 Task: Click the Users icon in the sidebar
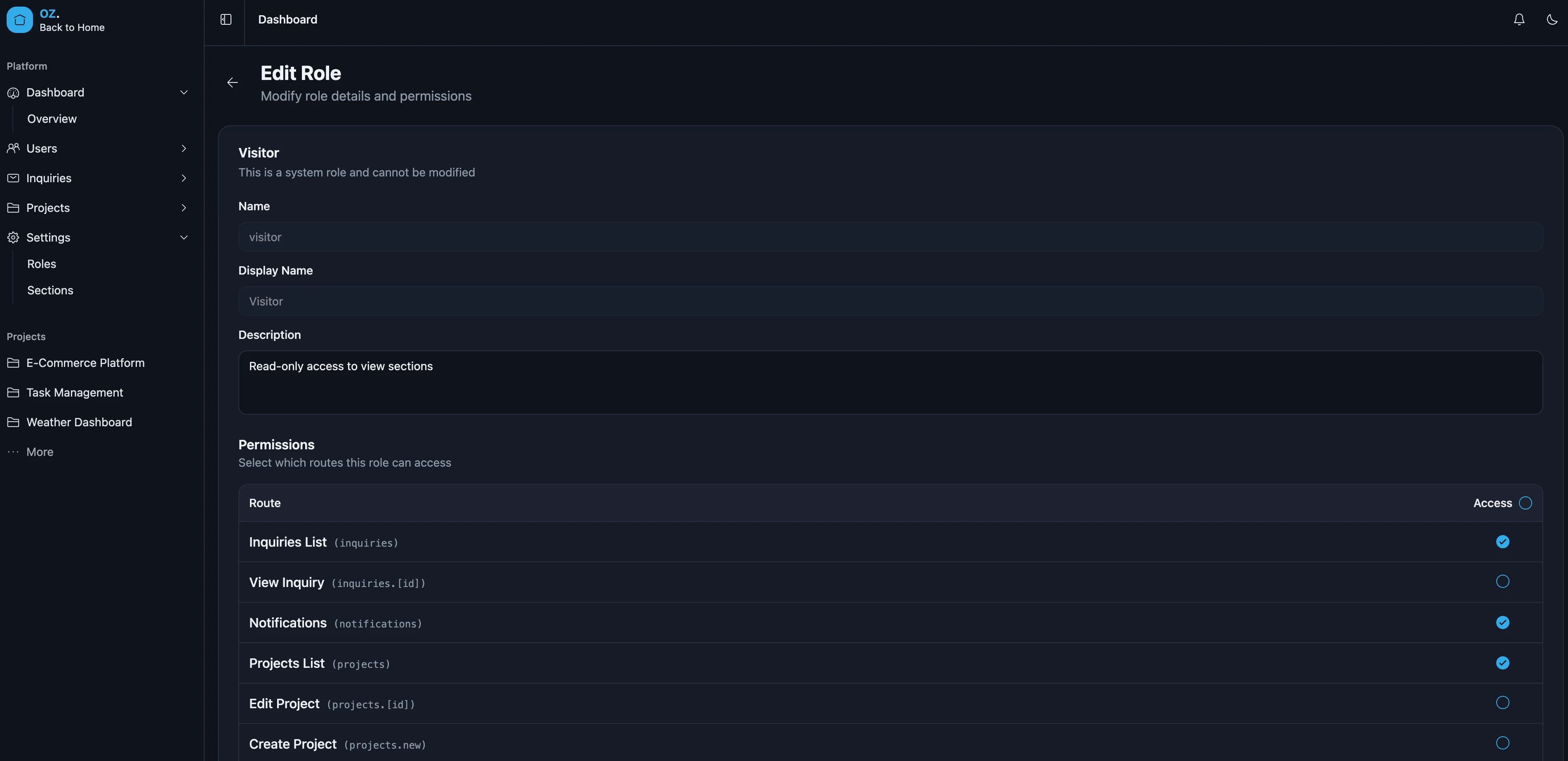(x=13, y=148)
